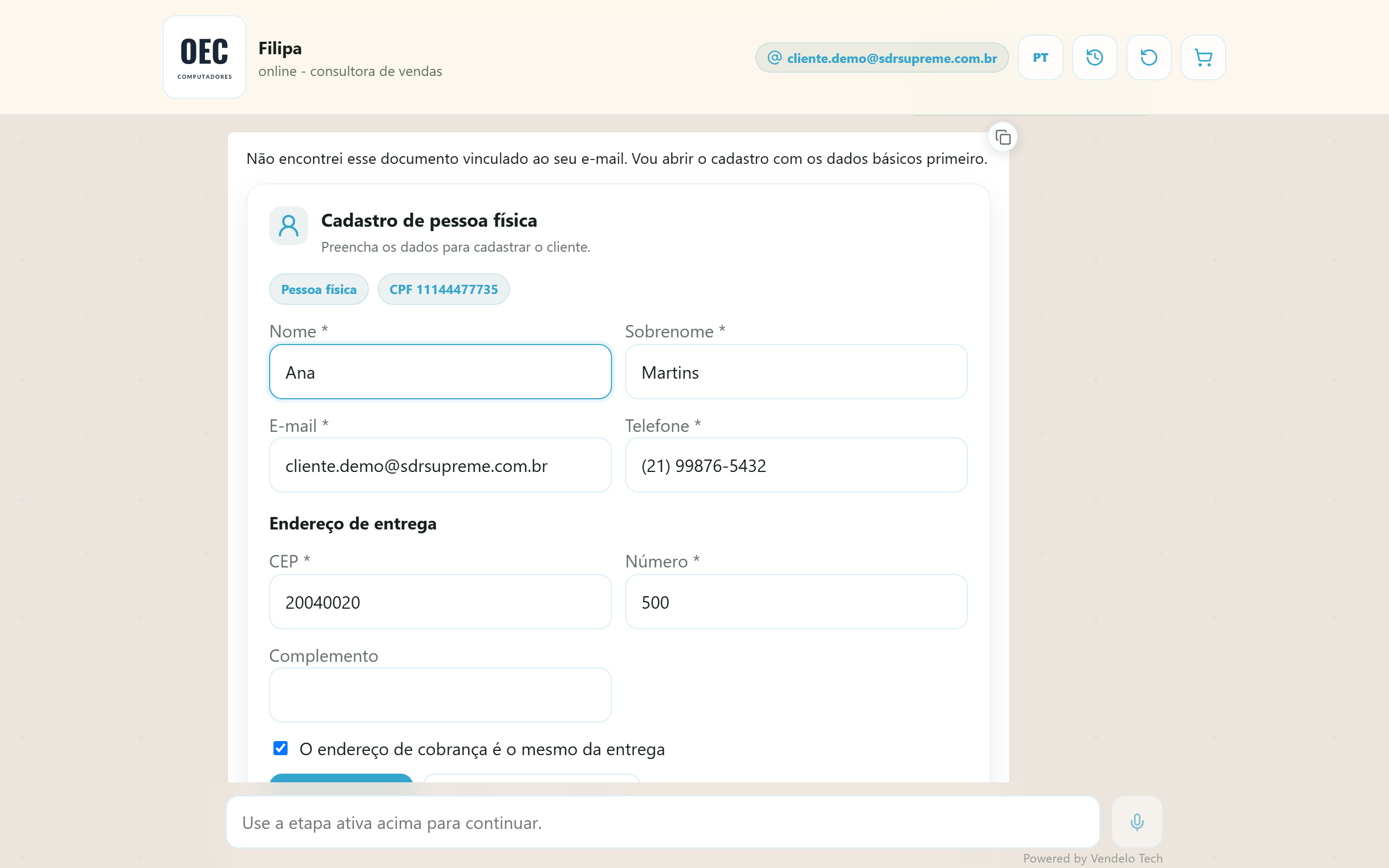Click the person icon beside Cadastro title
This screenshot has width=1389, height=868.
click(x=288, y=226)
